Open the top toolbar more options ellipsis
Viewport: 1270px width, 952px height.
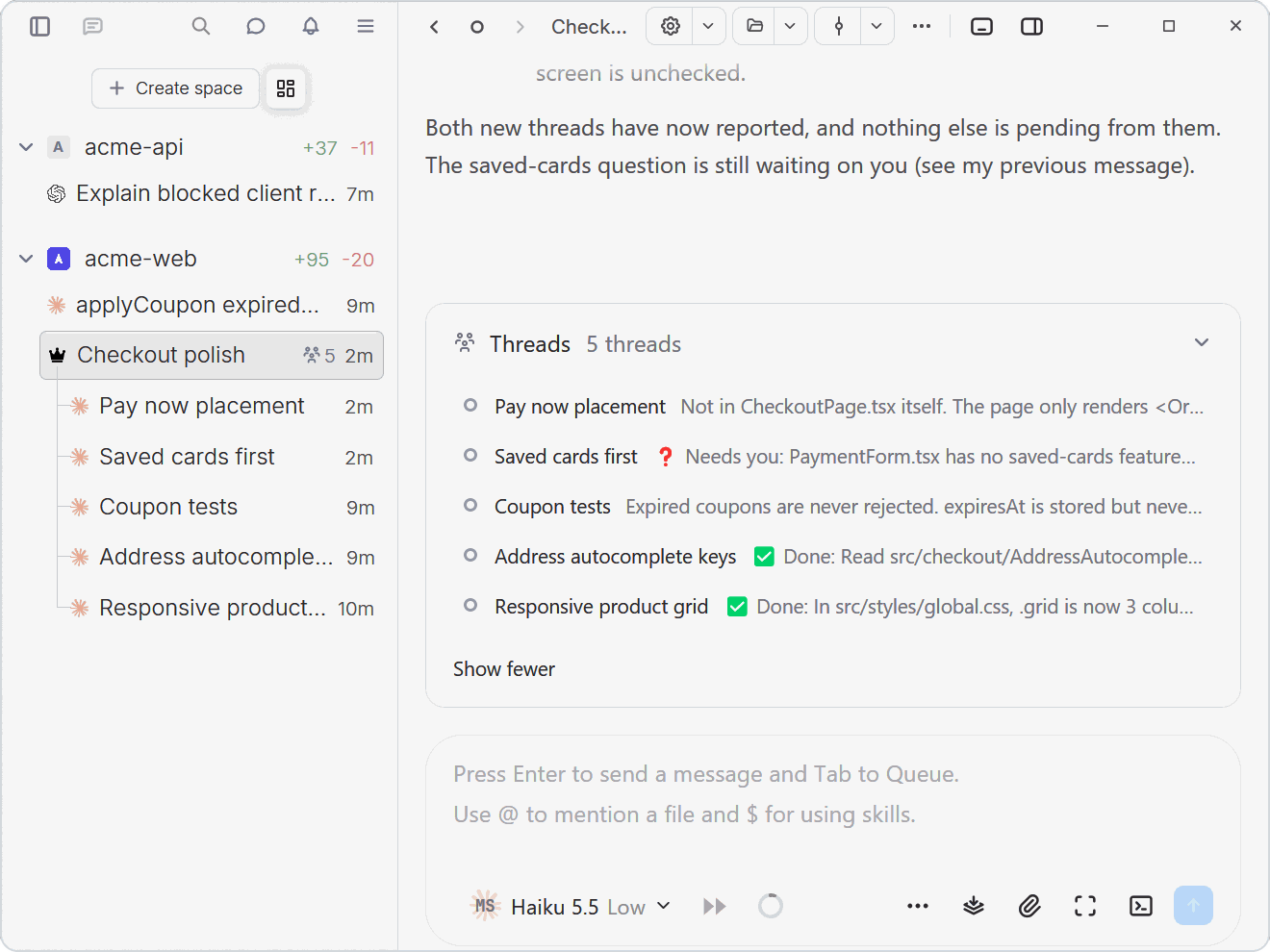click(x=922, y=26)
